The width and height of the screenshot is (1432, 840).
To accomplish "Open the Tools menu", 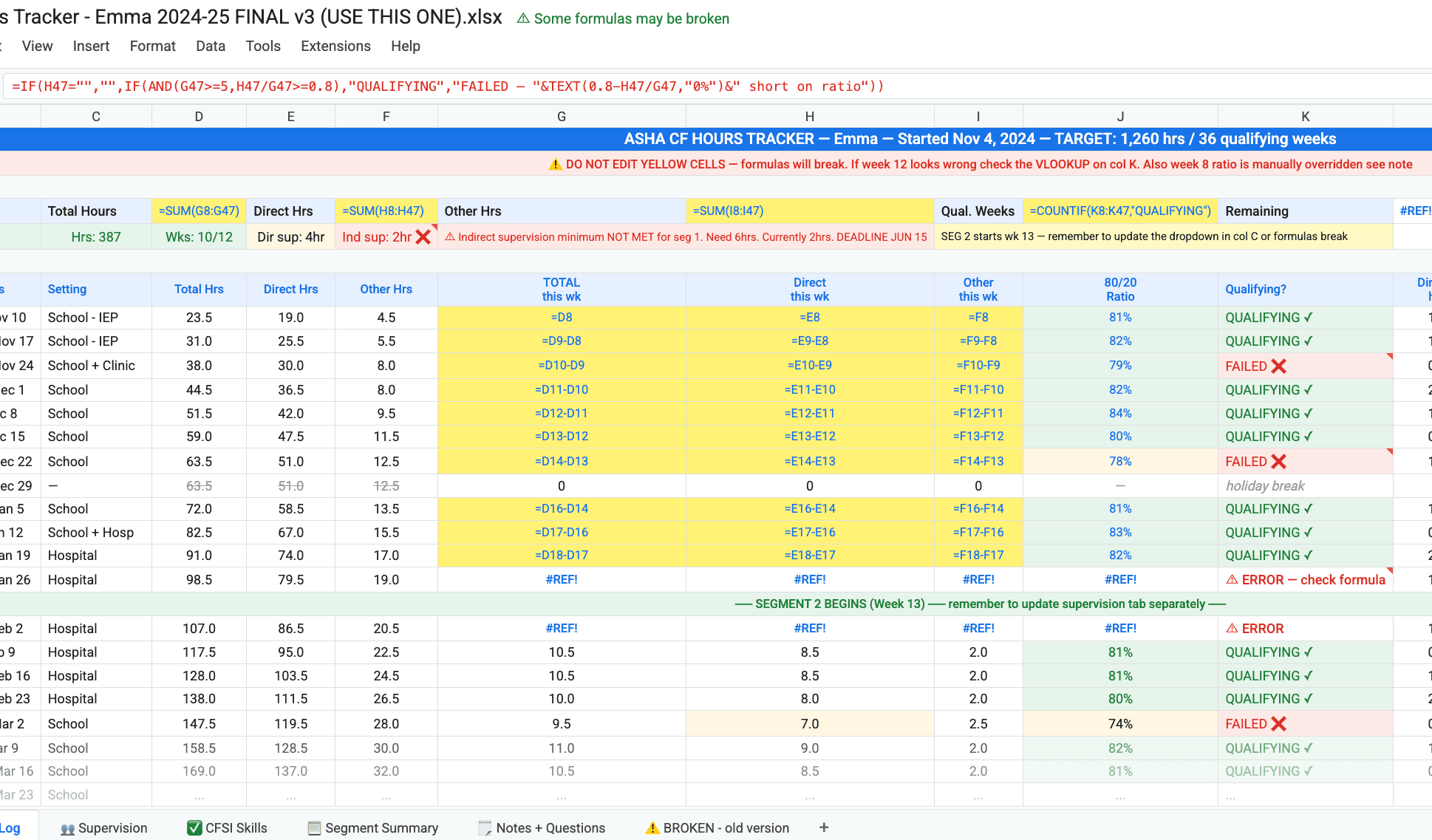I will point(263,46).
